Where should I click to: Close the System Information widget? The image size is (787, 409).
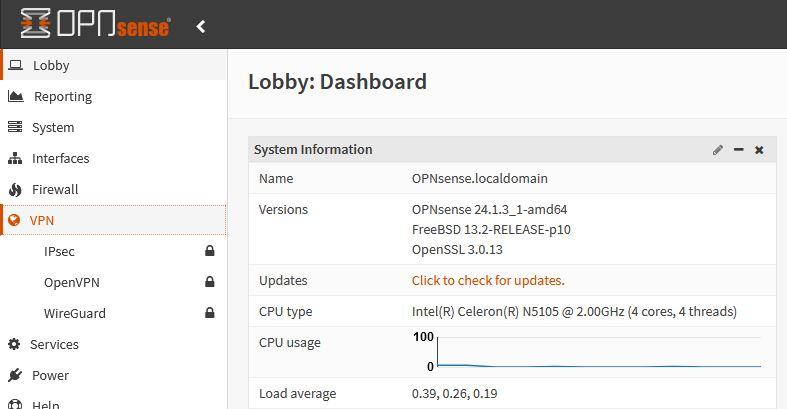pyautogui.click(x=759, y=150)
